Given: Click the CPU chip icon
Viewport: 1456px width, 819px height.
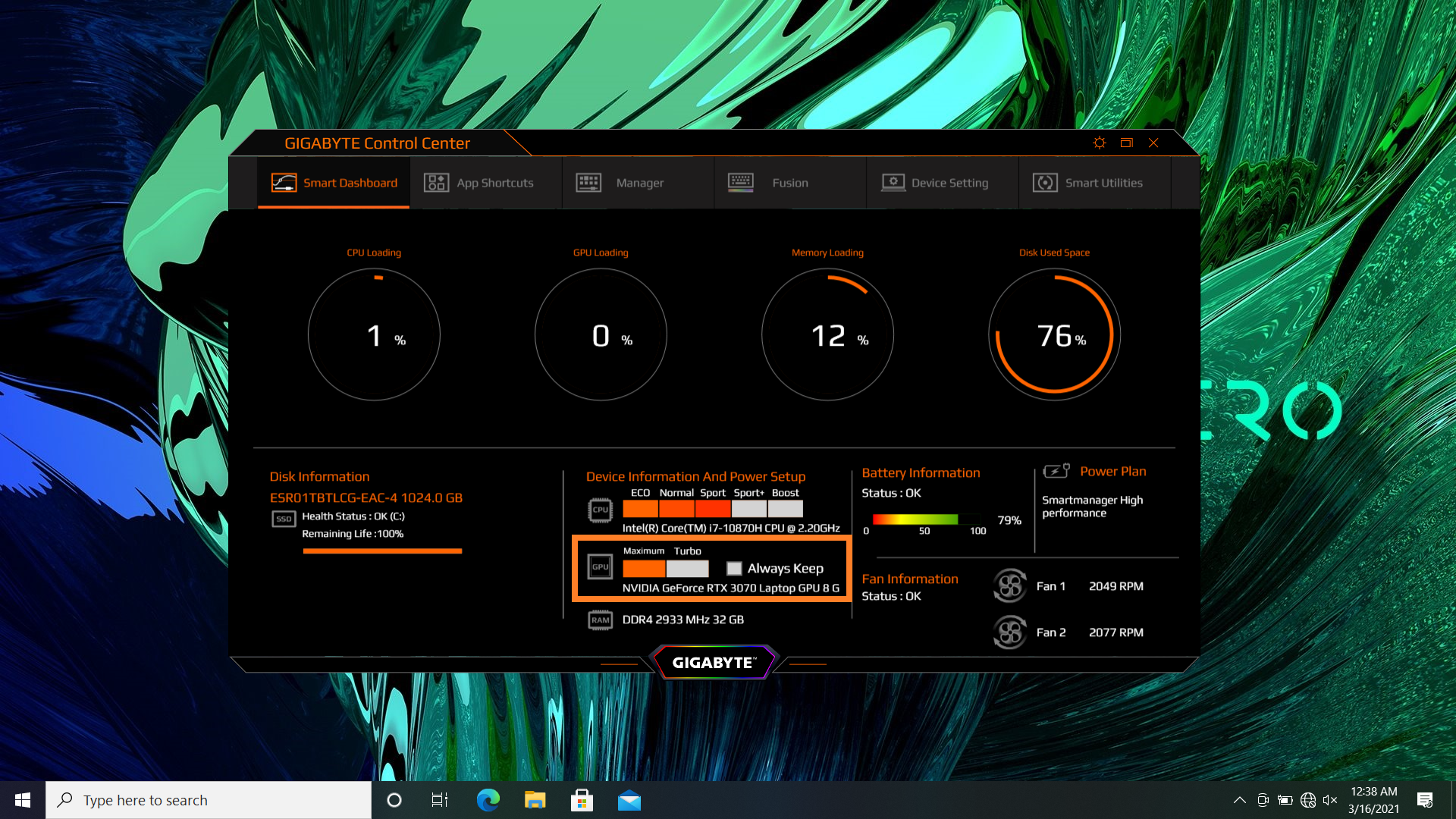Looking at the screenshot, I should point(600,510).
